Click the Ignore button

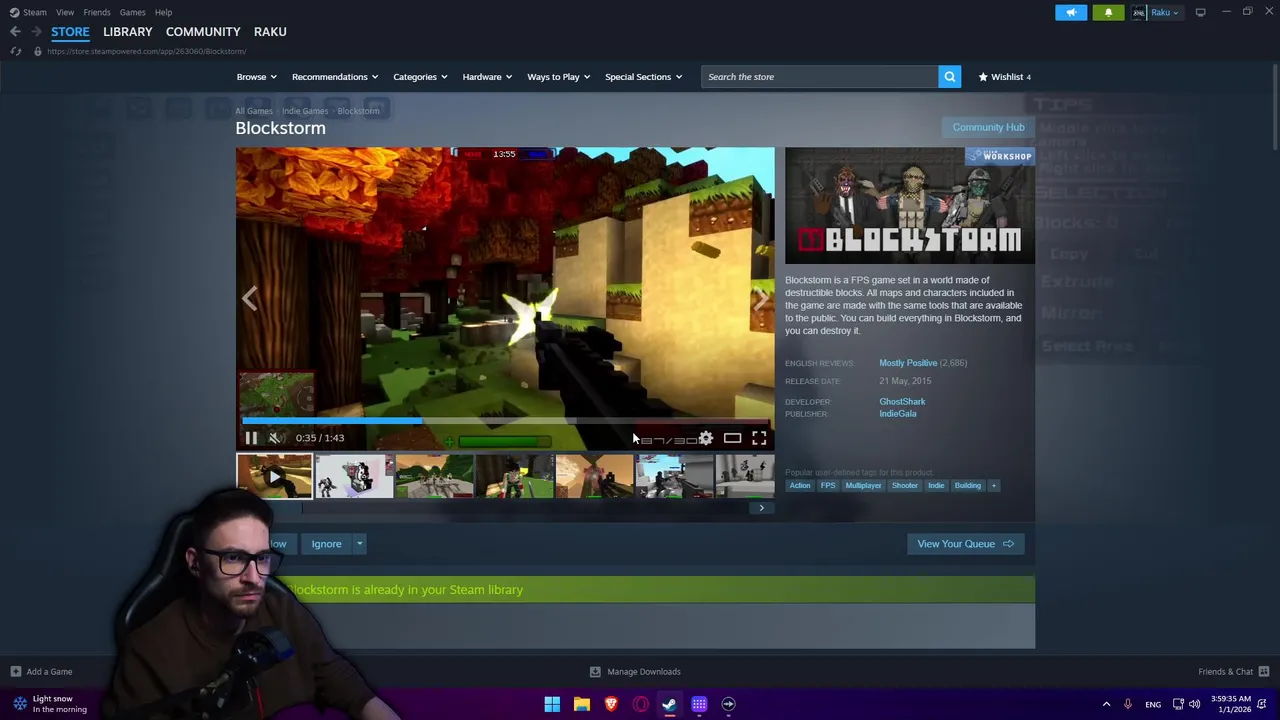pyautogui.click(x=326, y=544)
